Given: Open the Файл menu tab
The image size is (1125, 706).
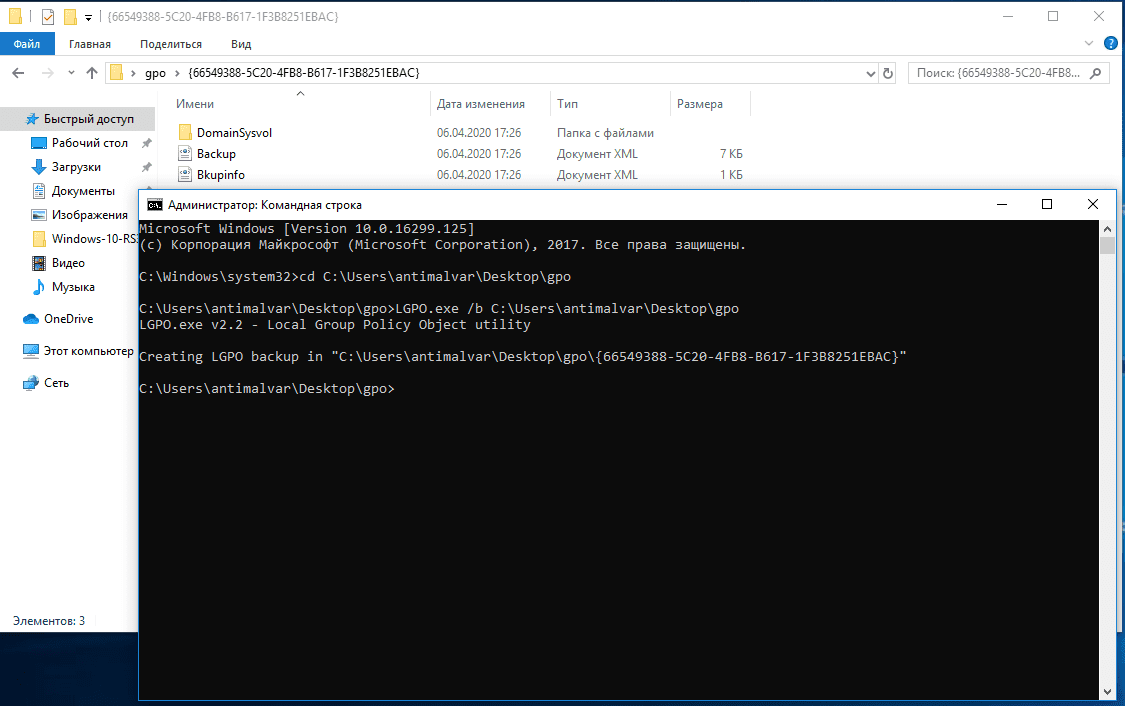Looking at the screenshot, I should coord(27,44).
